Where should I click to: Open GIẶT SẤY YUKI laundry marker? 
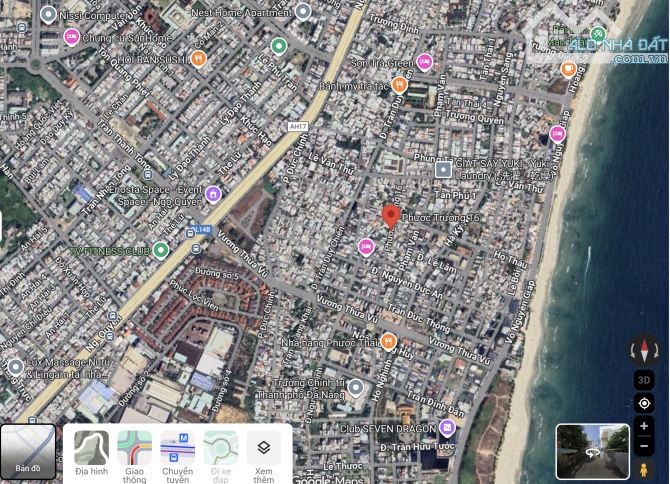coord(443,170)
